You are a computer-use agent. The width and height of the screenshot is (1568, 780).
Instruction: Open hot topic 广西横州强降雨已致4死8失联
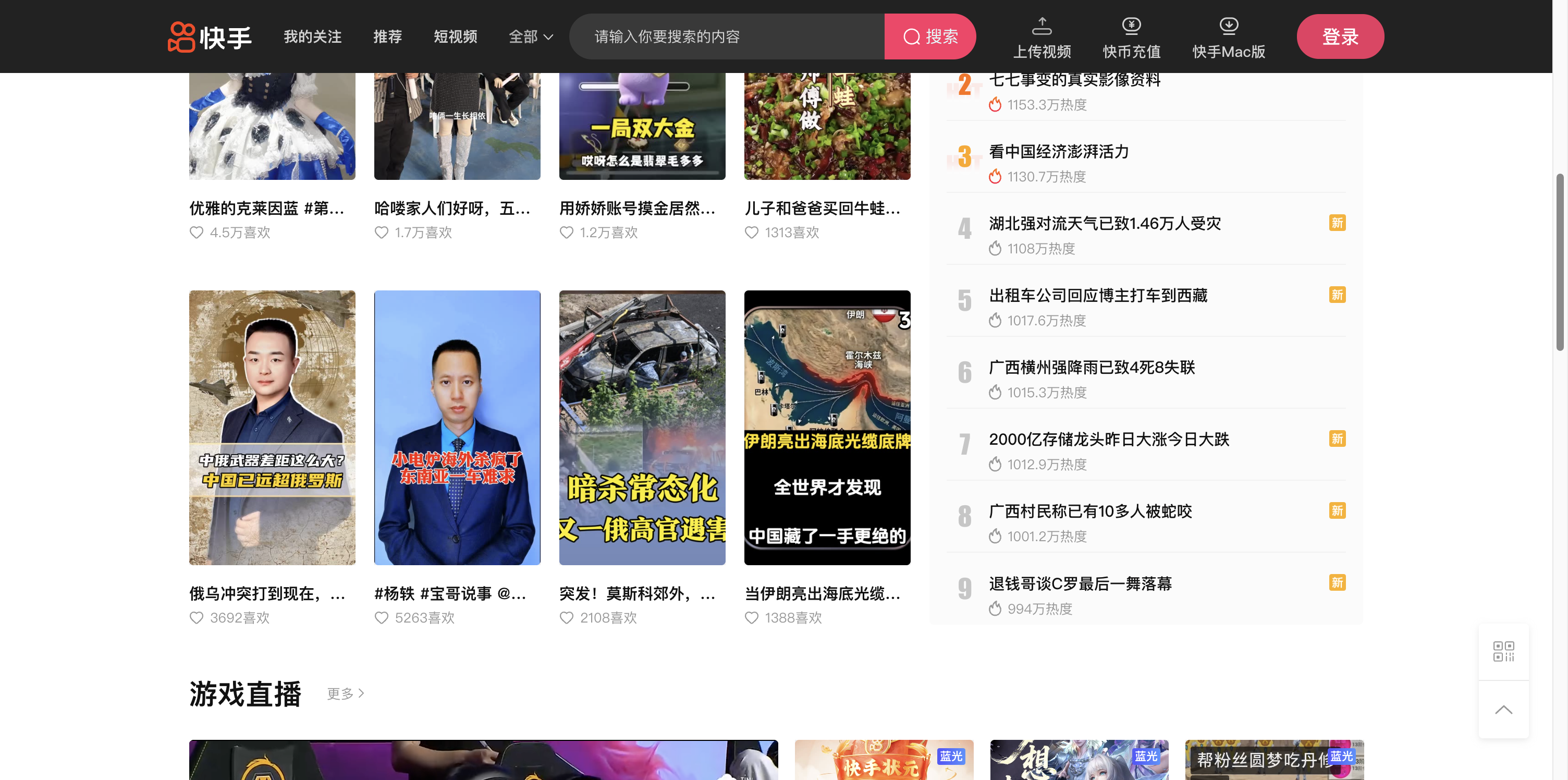pyautogui.click(x=1092, y=367)
